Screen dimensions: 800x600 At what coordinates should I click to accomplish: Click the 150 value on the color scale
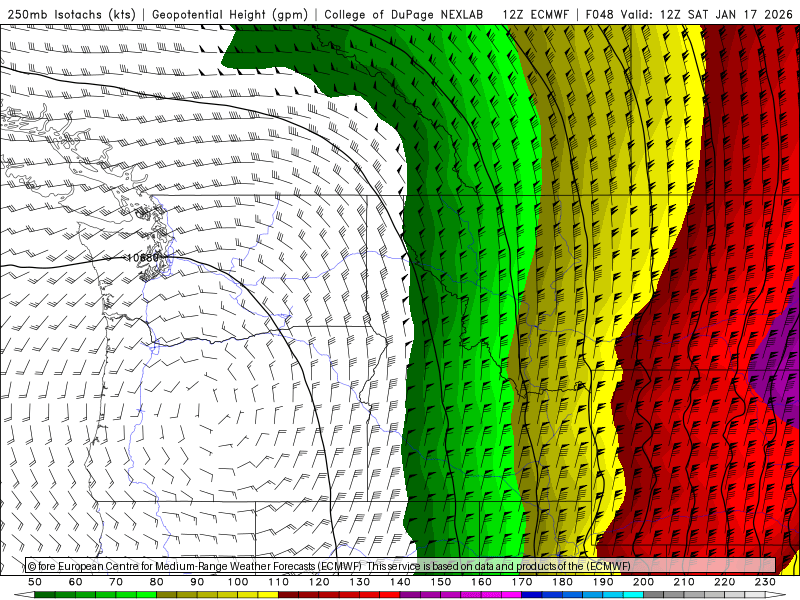441,582
